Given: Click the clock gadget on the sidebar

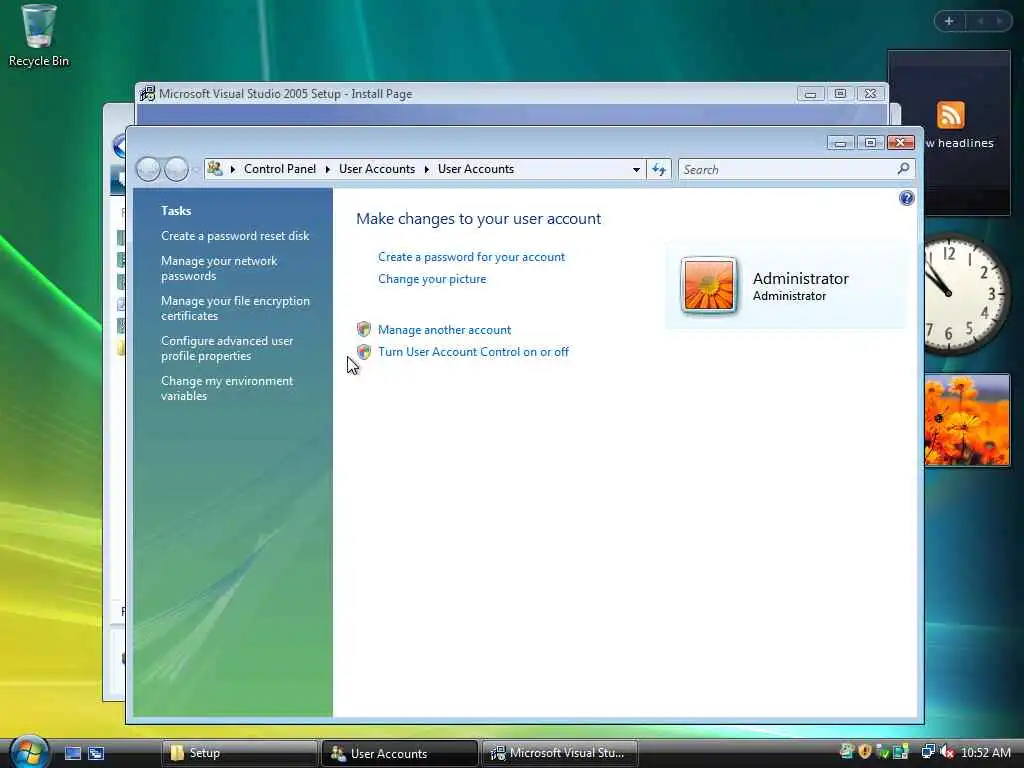Looking at the screenshot, I should point(967,294).
